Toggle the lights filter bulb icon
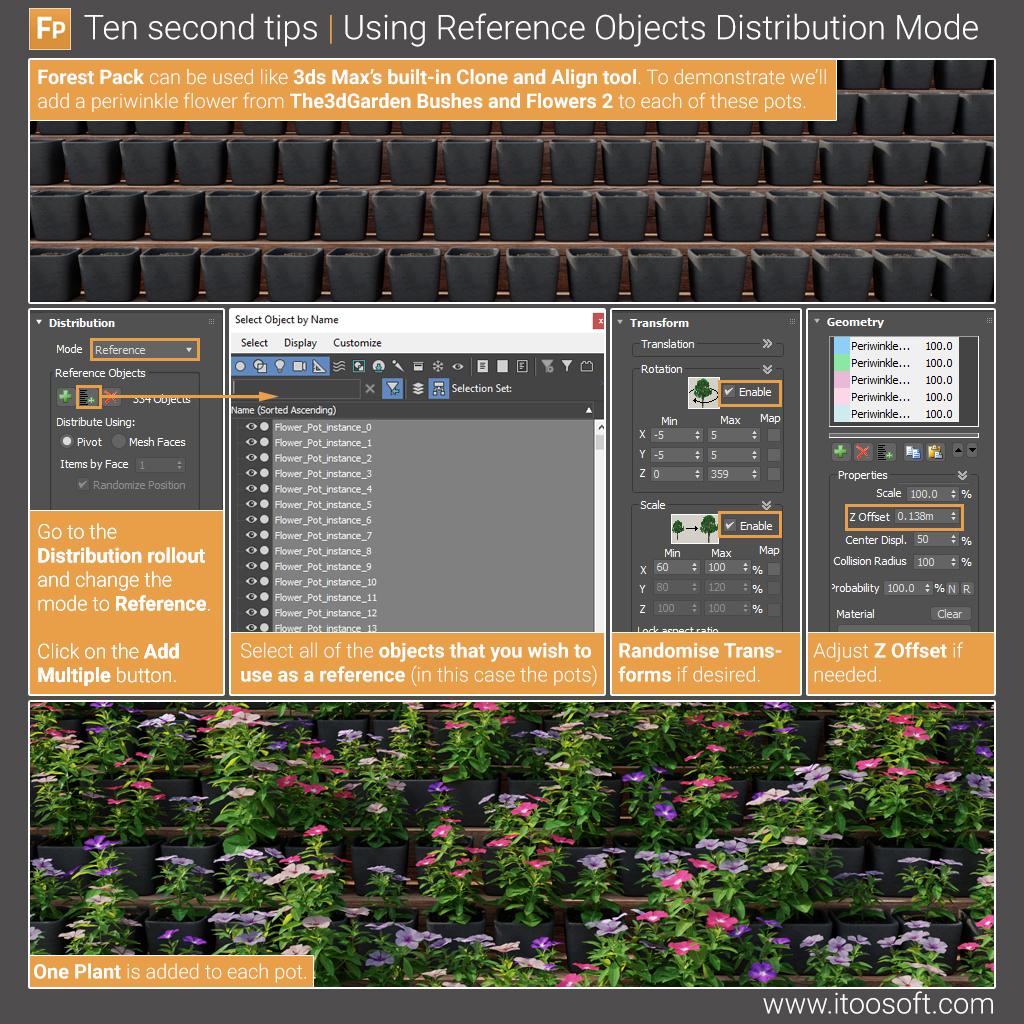 coord(280,366)
